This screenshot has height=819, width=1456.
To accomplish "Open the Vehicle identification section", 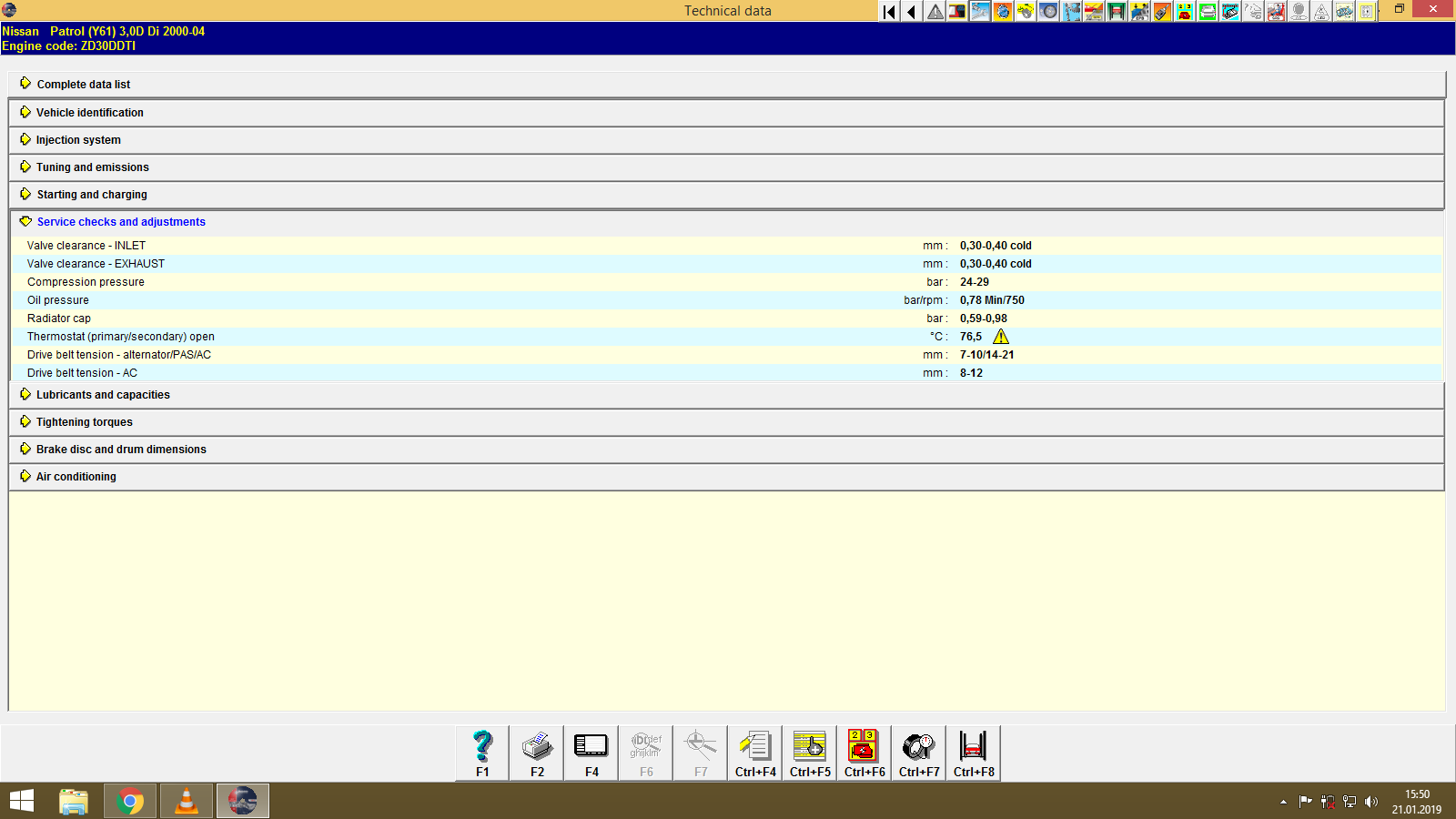I will pyautogui.click(x=90, y=112).
